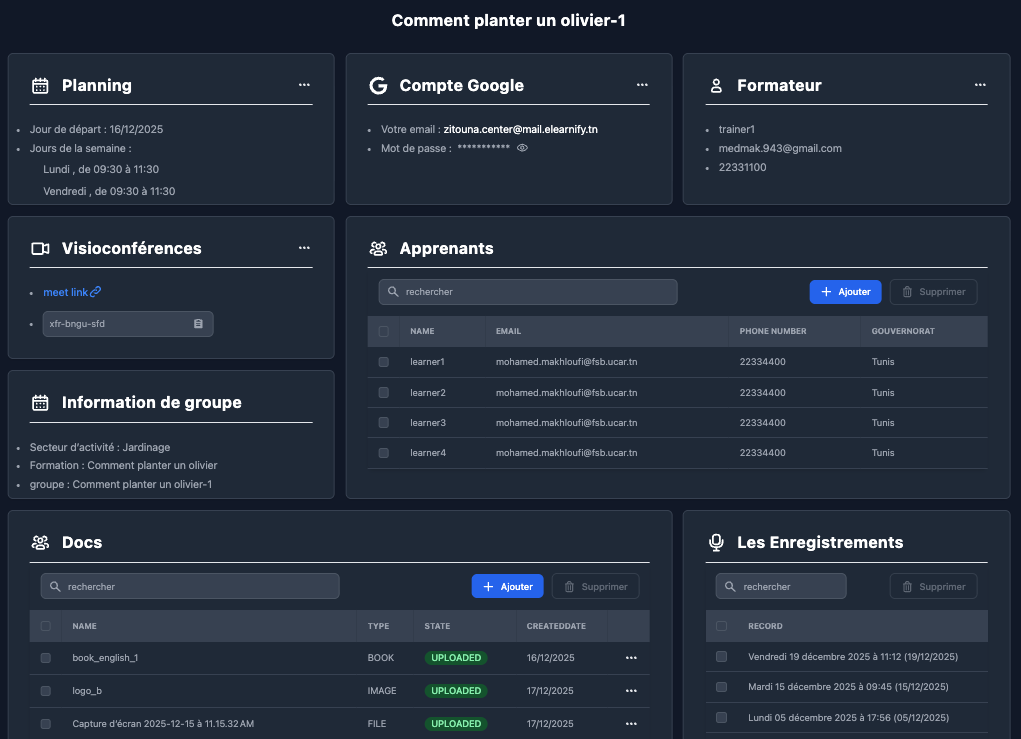This screenshot has width=1021, height=739.
Task: Check the Lundi 05 décembre recording
Action: pos(721,718)
